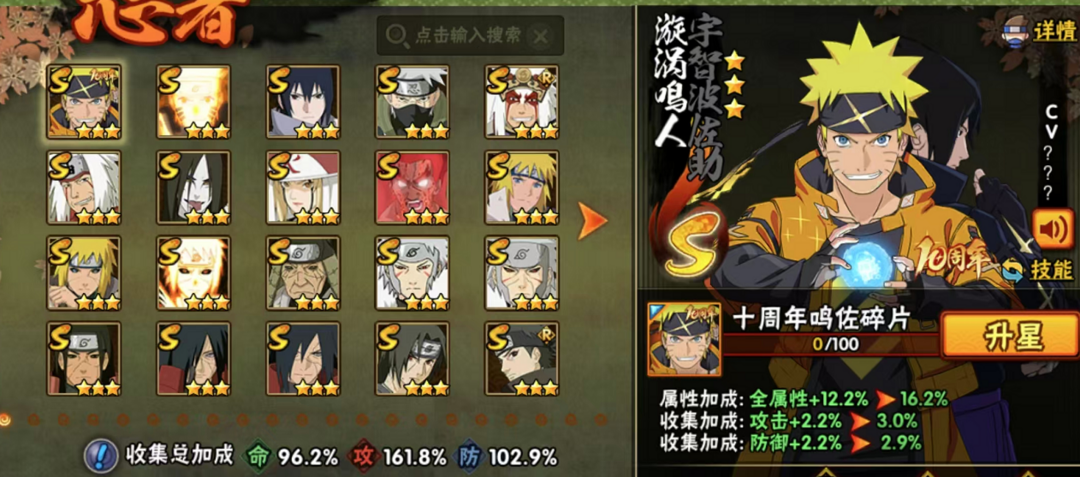Click the red 攻 attack bonus icon

365,456
